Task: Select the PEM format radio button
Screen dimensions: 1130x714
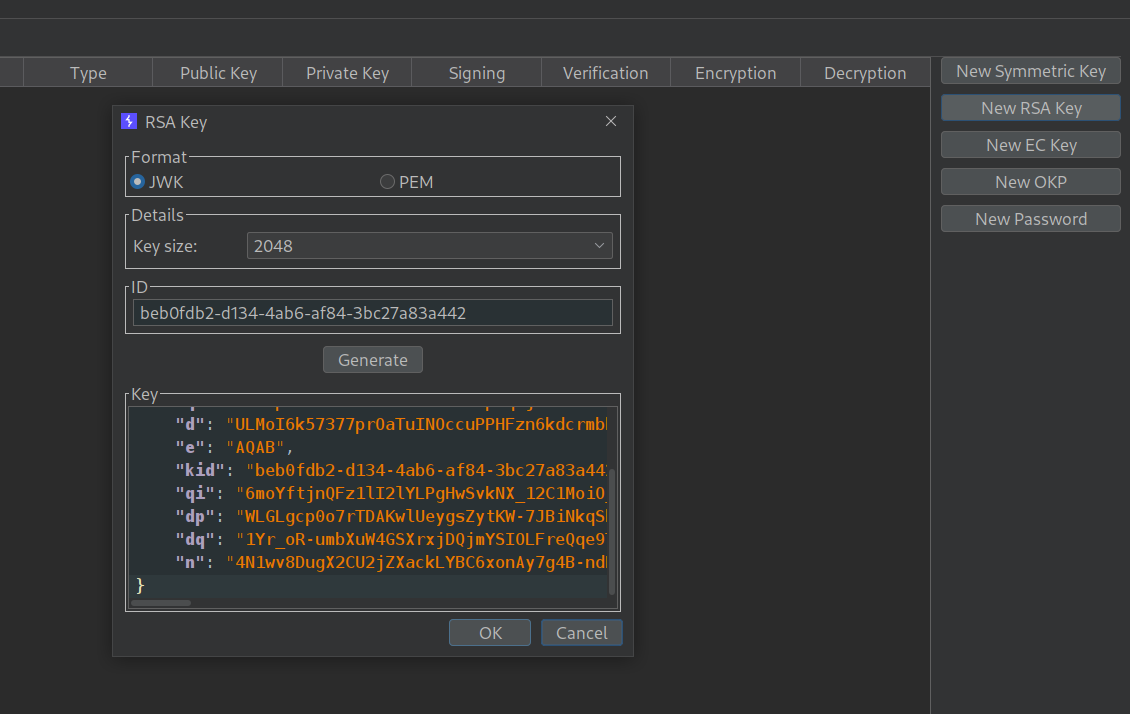Action: pos(387,182)
